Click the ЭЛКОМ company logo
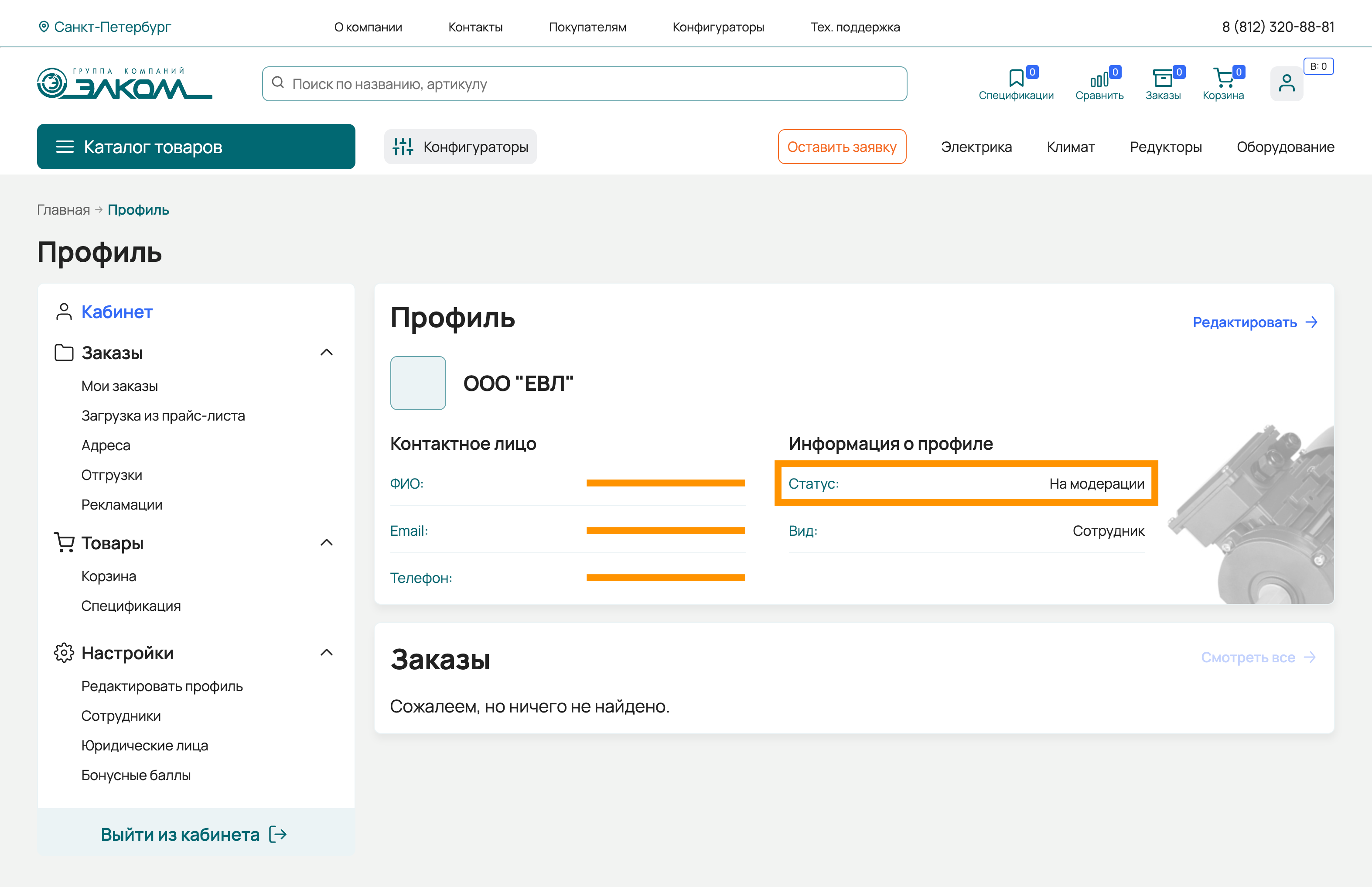 click(x=124, y=84)
